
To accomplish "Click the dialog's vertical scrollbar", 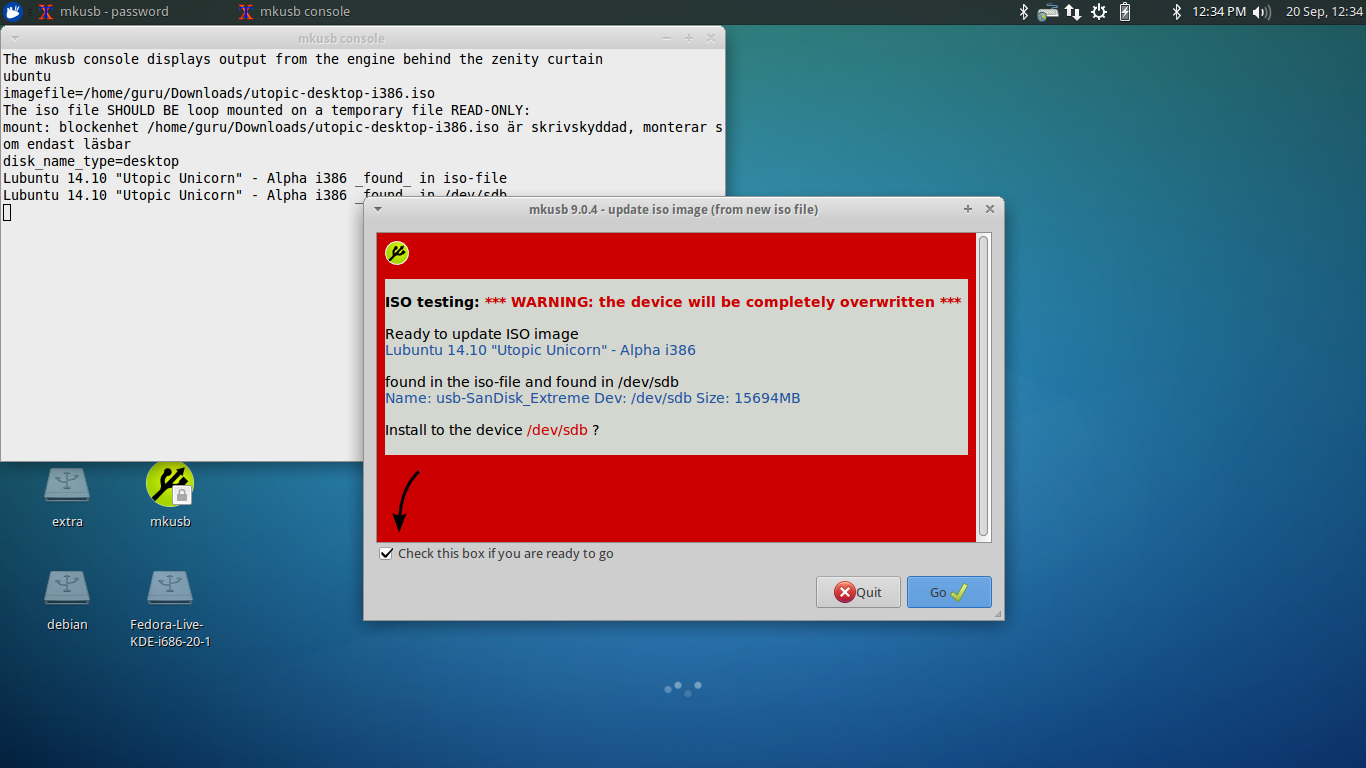I will point(983,387).
